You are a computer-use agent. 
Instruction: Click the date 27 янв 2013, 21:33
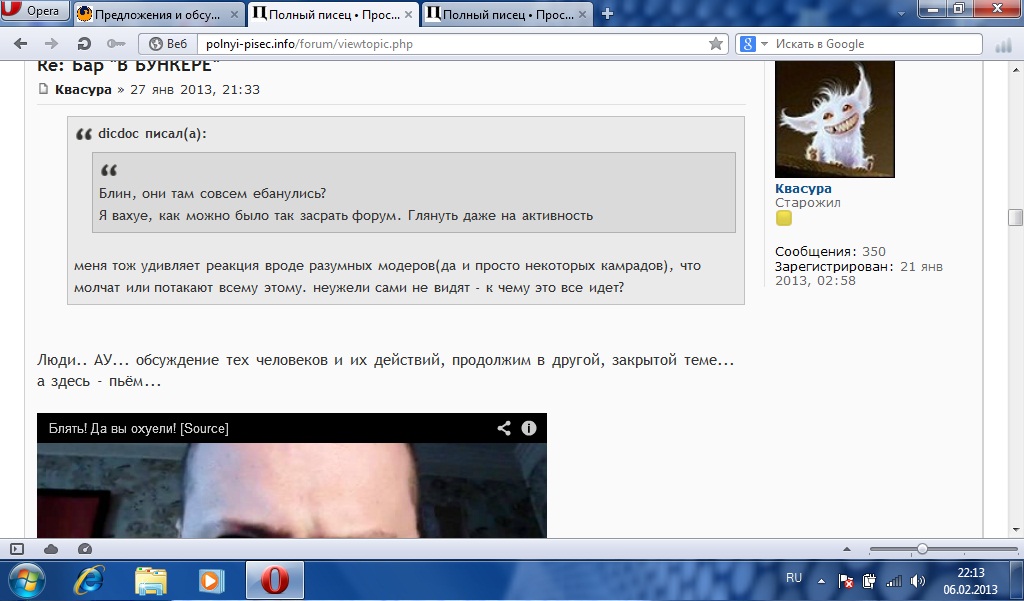click(x=195, y=89)
